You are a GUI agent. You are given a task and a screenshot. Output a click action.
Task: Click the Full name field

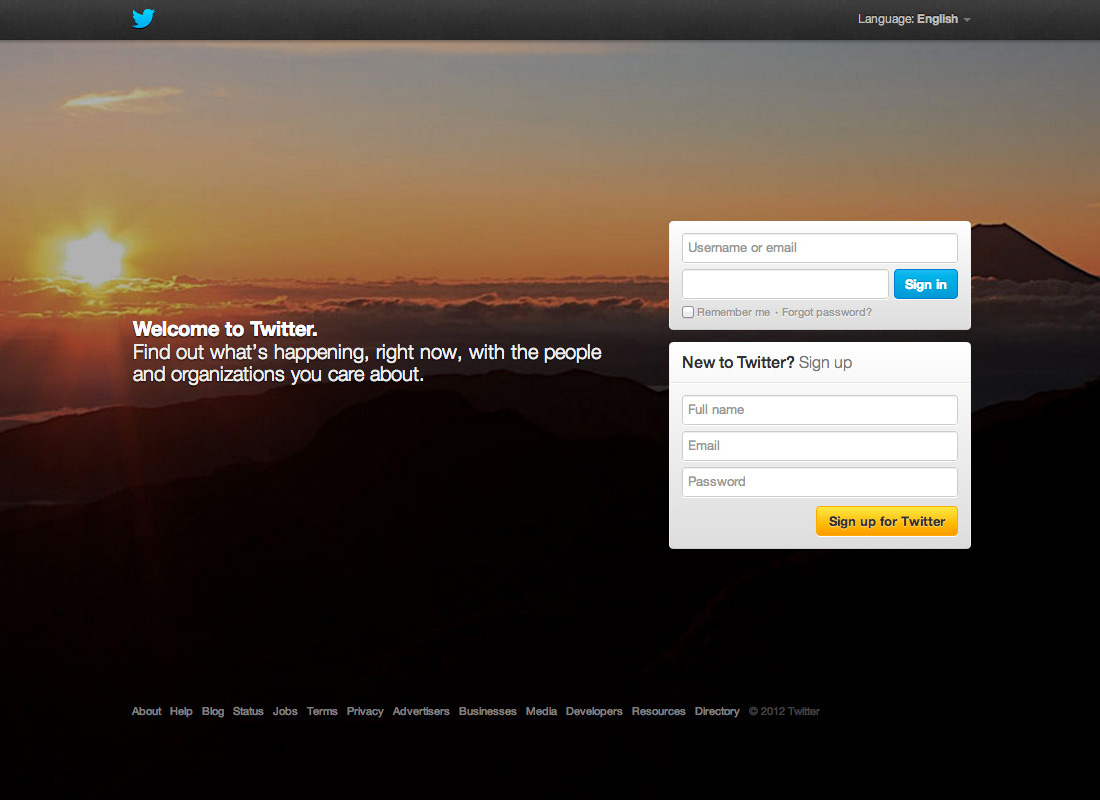(819, 409)
